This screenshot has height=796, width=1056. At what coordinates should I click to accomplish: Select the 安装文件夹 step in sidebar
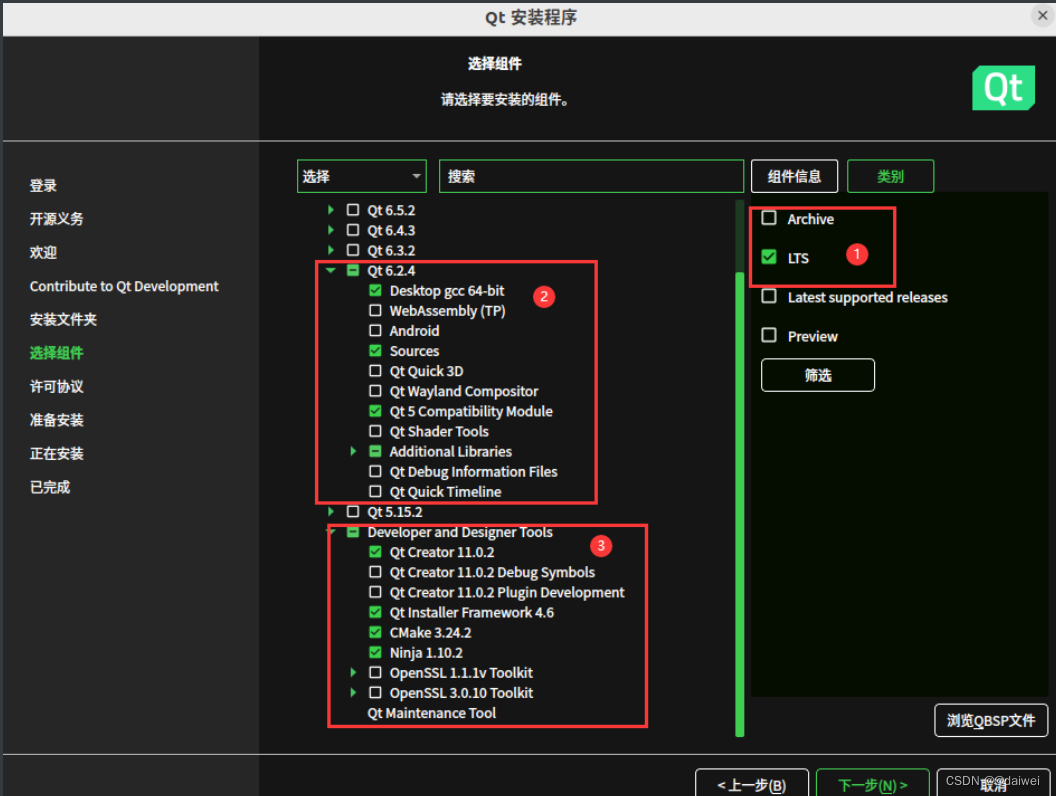[x=63, y=319]
